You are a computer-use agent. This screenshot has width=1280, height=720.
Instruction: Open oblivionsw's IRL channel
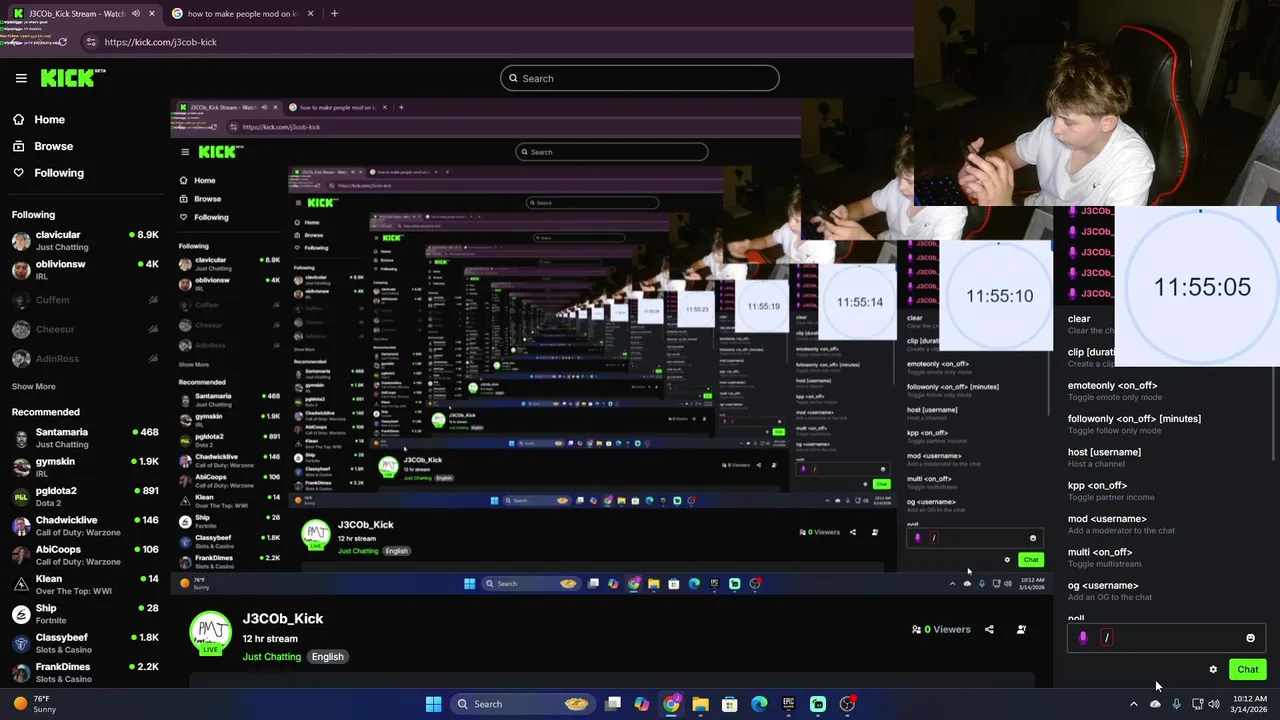tap(84, 270)
